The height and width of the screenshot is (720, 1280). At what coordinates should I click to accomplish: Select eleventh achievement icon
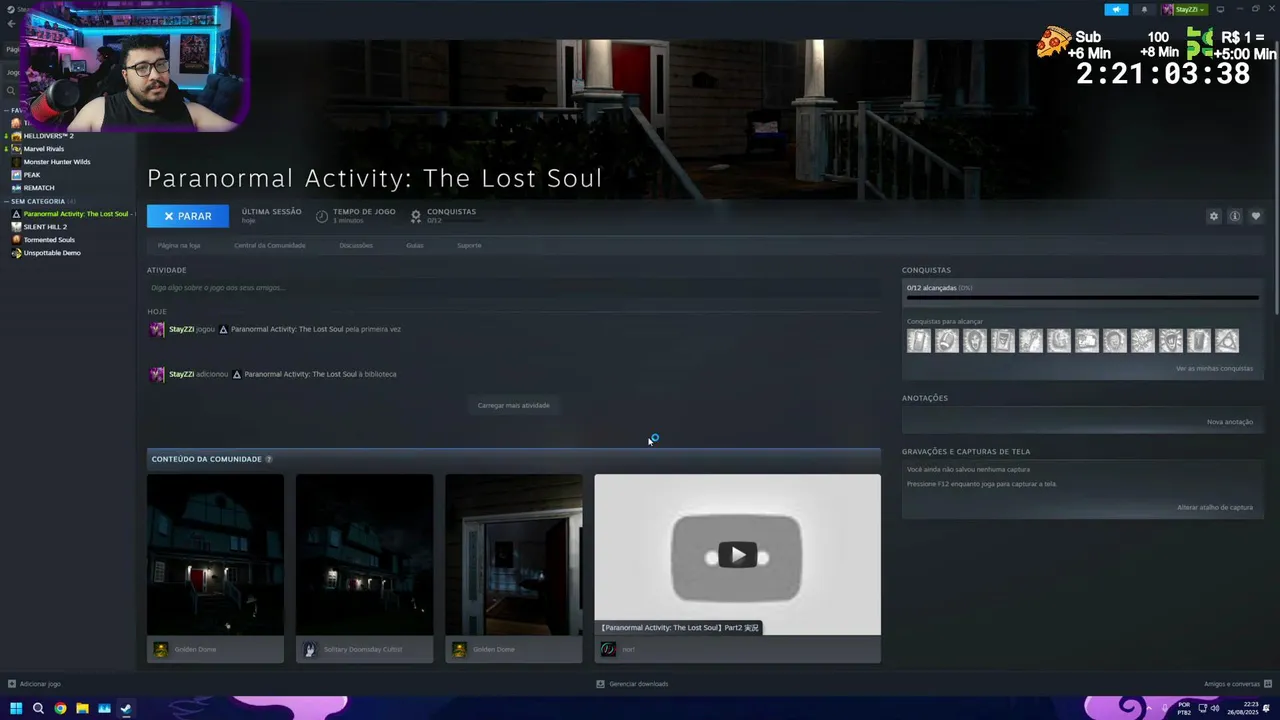(1199, 341)
